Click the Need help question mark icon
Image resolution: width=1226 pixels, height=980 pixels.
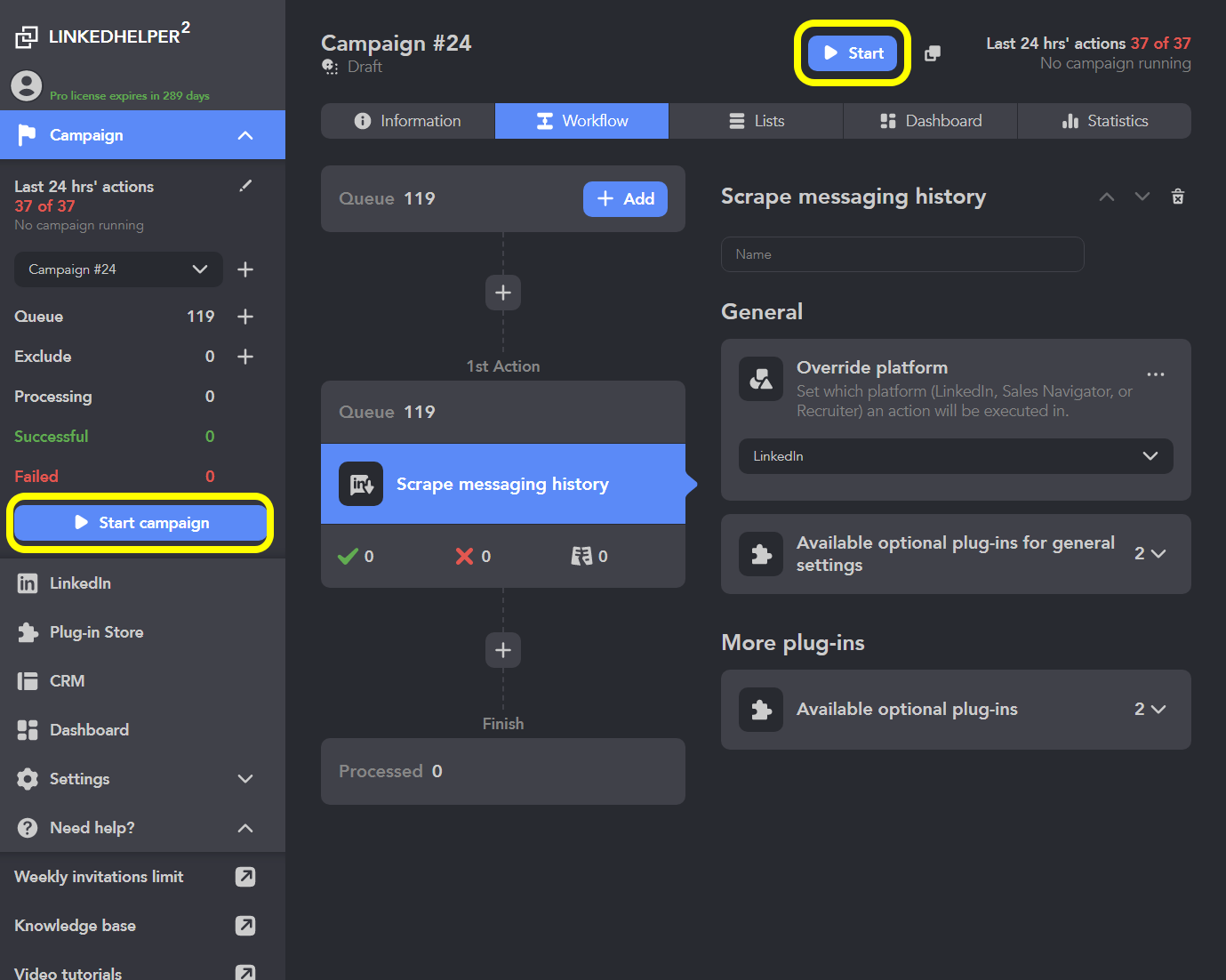point(28,828)
